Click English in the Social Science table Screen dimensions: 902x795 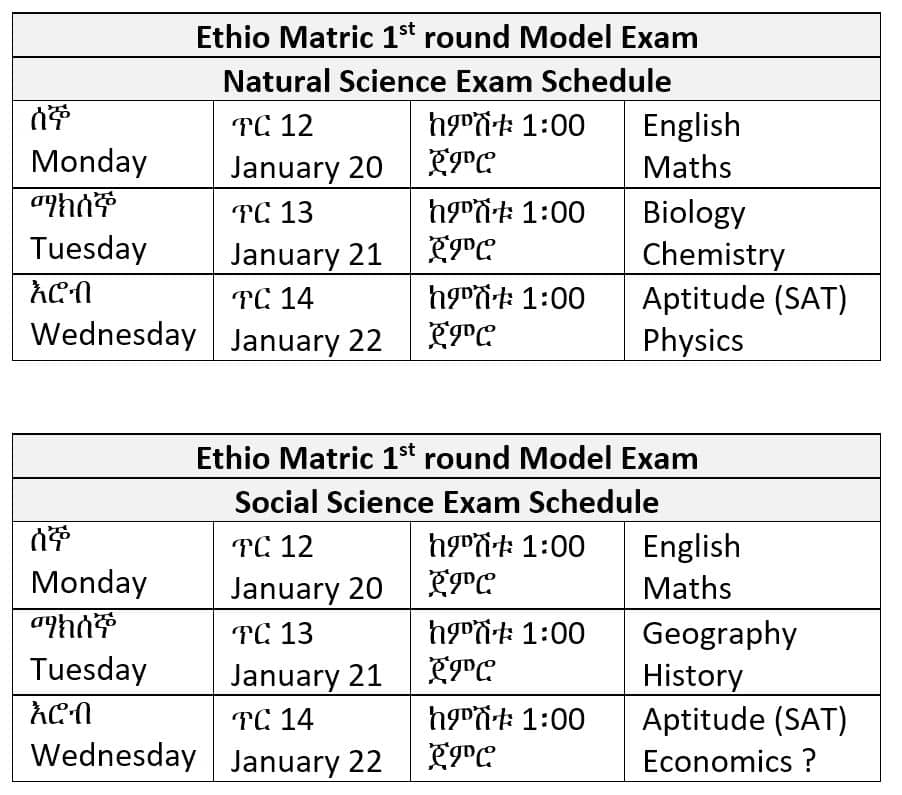point(691,547)
